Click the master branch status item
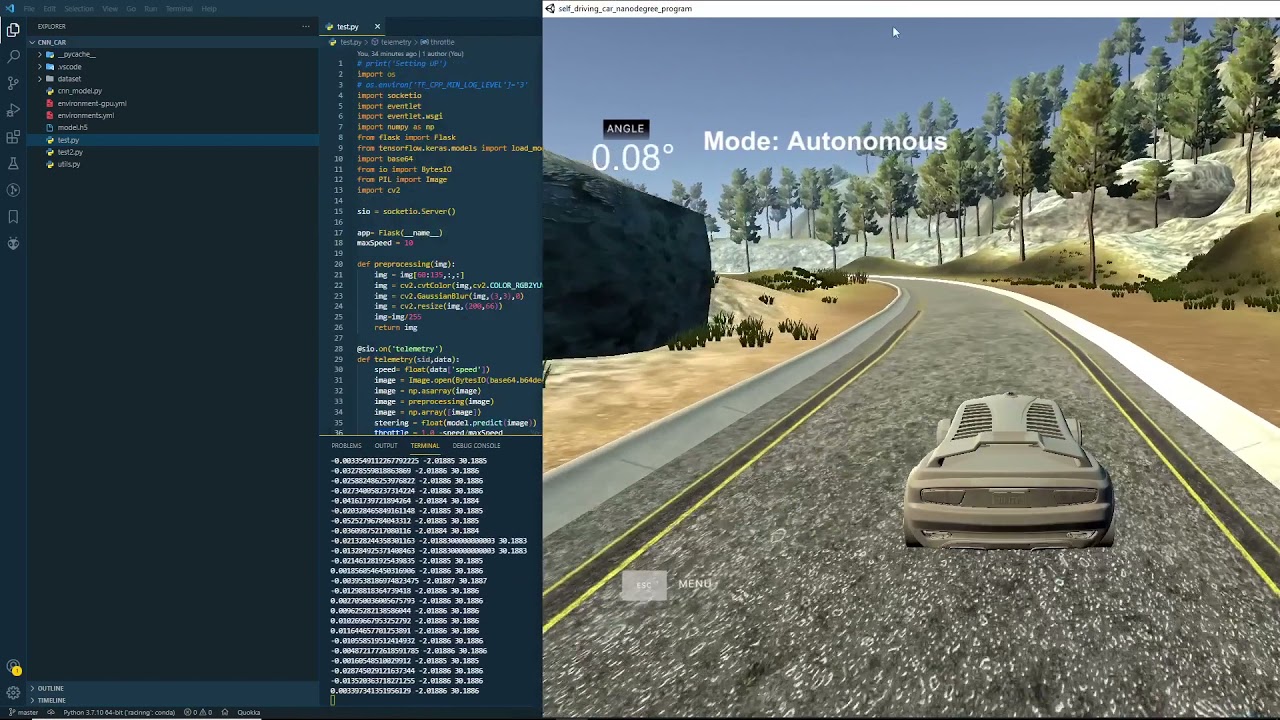 coord(22,712)
